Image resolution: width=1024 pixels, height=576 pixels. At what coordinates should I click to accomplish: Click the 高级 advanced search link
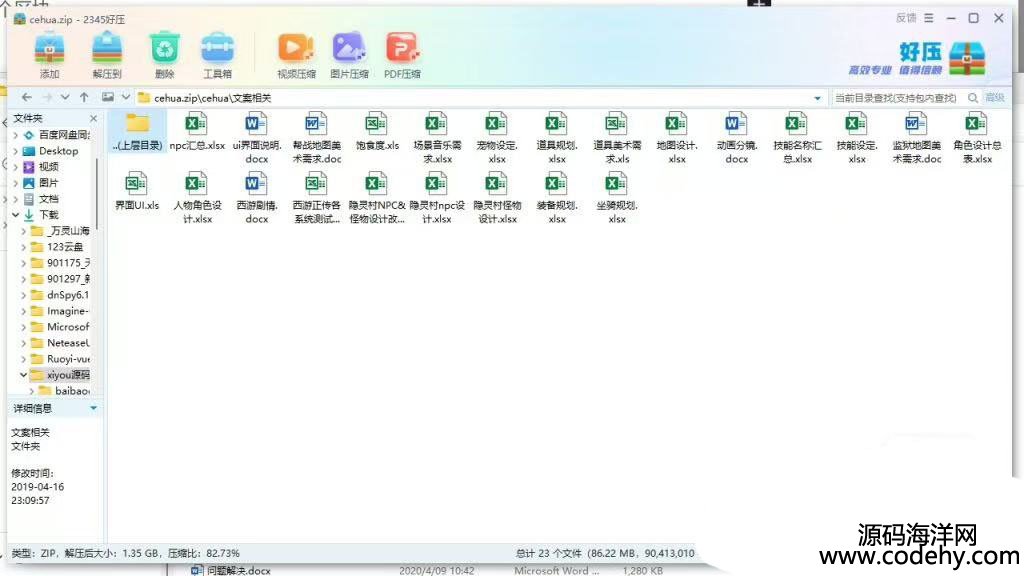point(995,98)
